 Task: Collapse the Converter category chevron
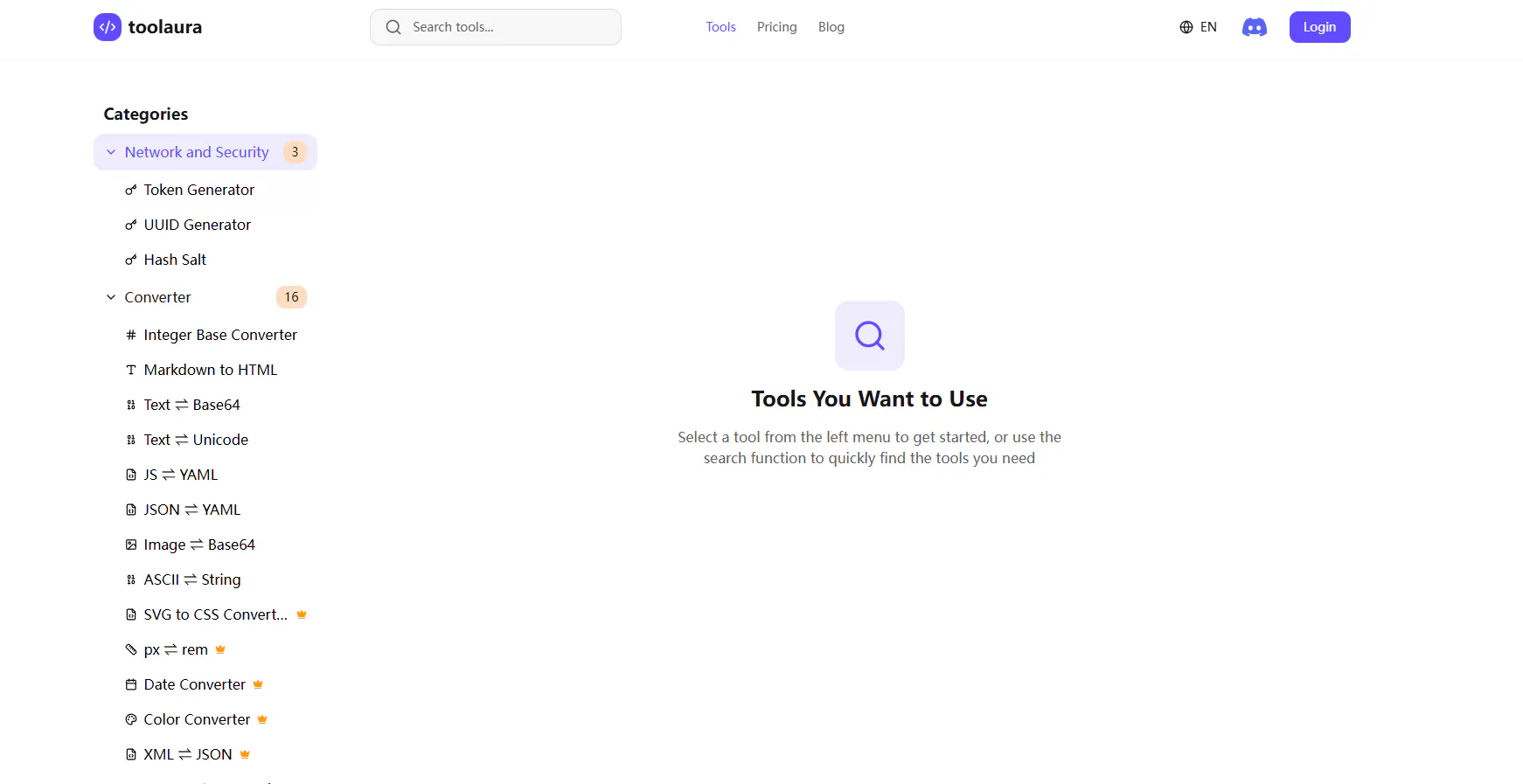[111, 297]
